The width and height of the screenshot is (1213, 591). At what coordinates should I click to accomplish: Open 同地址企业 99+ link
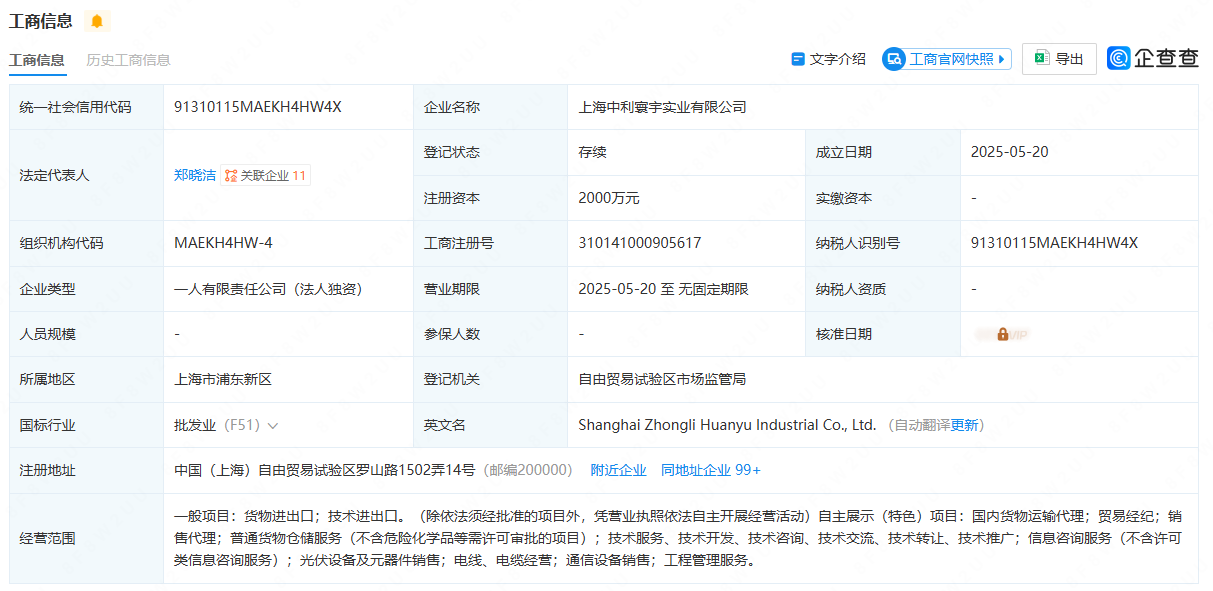(710, 470)
